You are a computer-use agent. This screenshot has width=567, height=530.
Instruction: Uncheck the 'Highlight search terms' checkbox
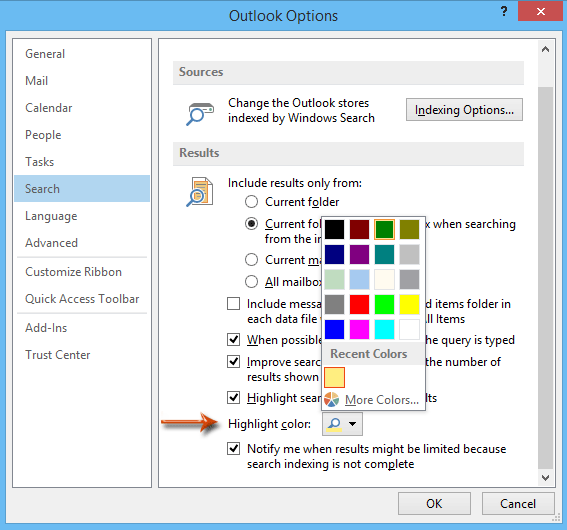pyautogui.click(x=234, y=398)
